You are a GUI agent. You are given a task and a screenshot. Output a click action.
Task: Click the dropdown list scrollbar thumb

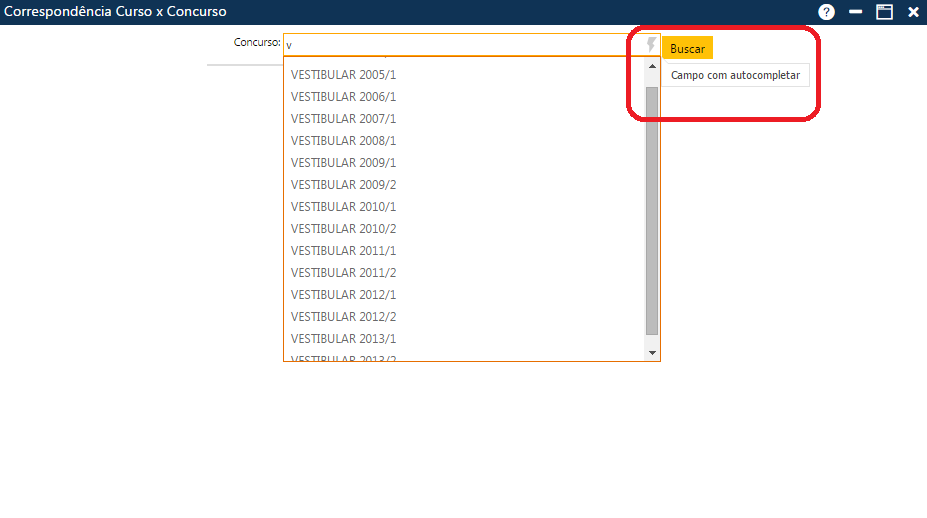click(x=652, y=210)
